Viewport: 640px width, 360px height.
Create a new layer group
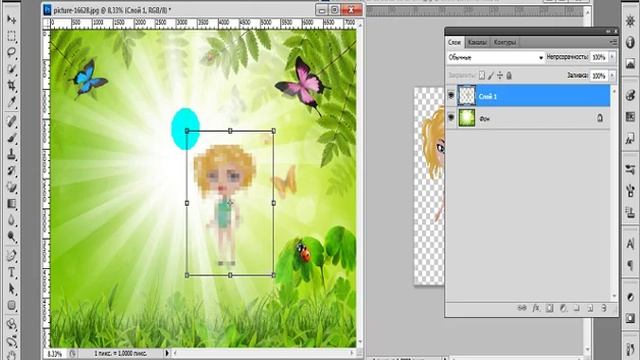tap(577, 308)
